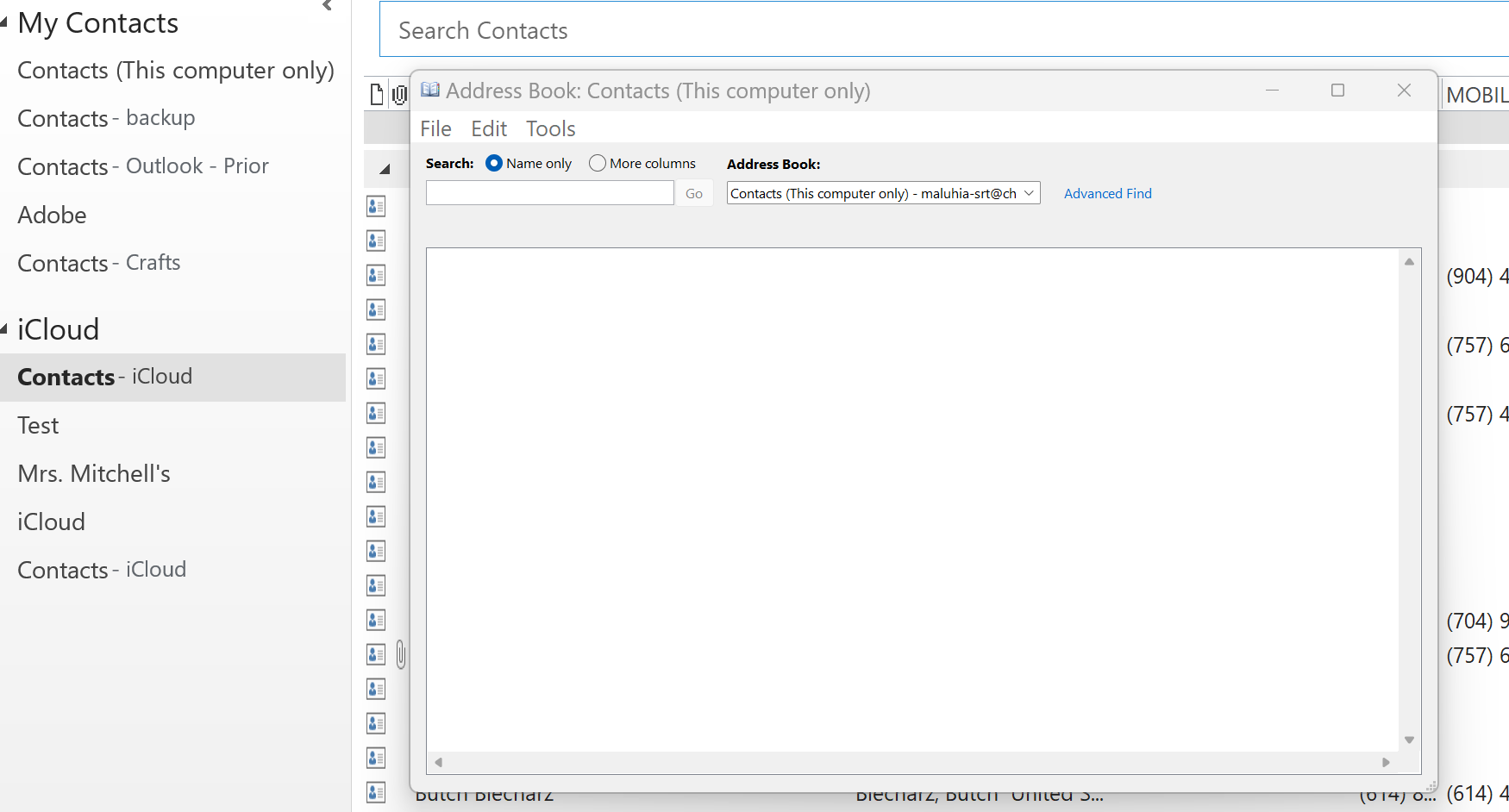The height and width of the screenshot is (812, 1509).
Task: Open the Tools menu in Address Book
Action: point(551,128)
